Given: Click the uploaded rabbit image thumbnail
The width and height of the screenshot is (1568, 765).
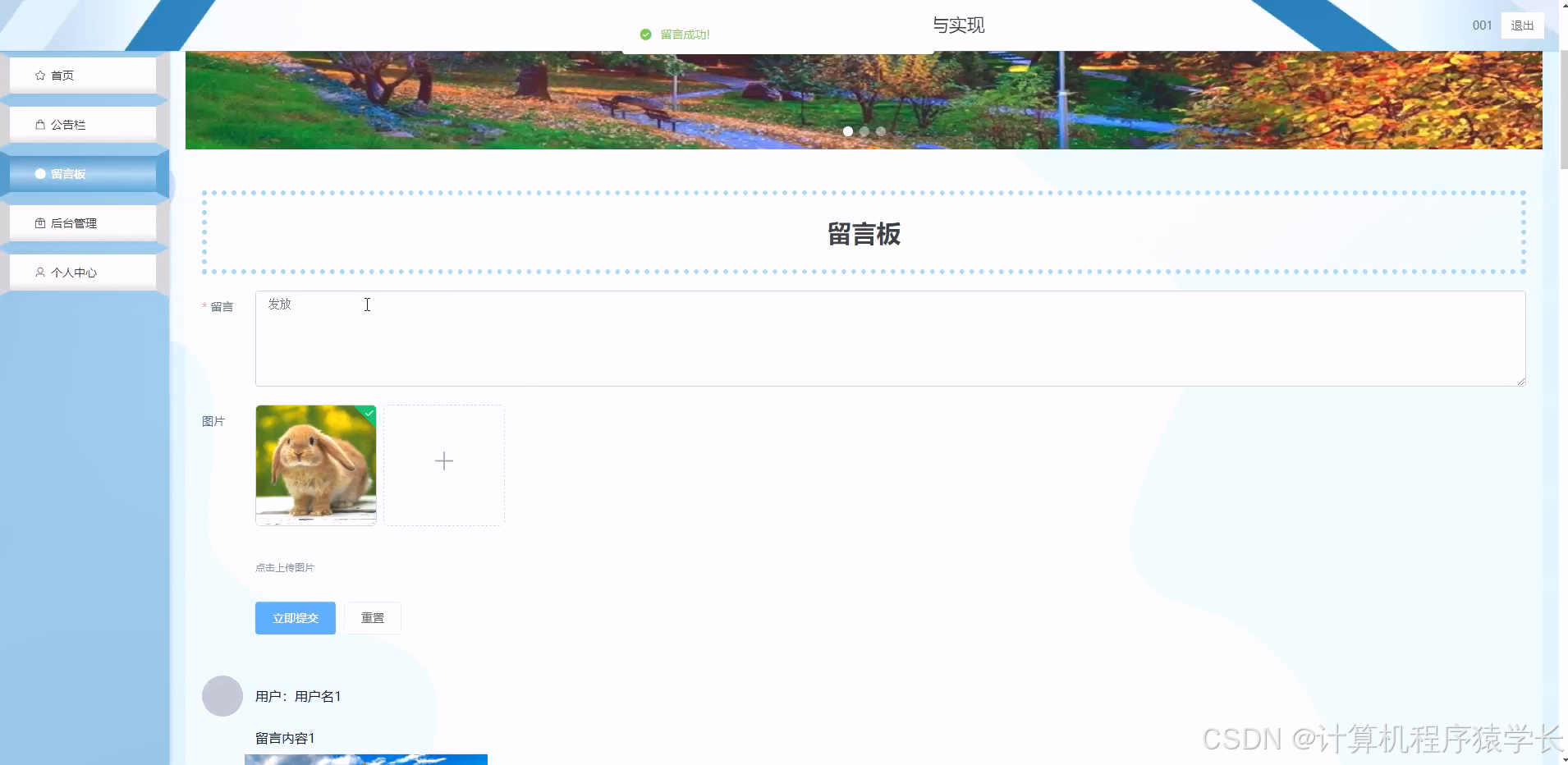Looking at the screenshot, I should pyautogui.click(x=315, y=465).
